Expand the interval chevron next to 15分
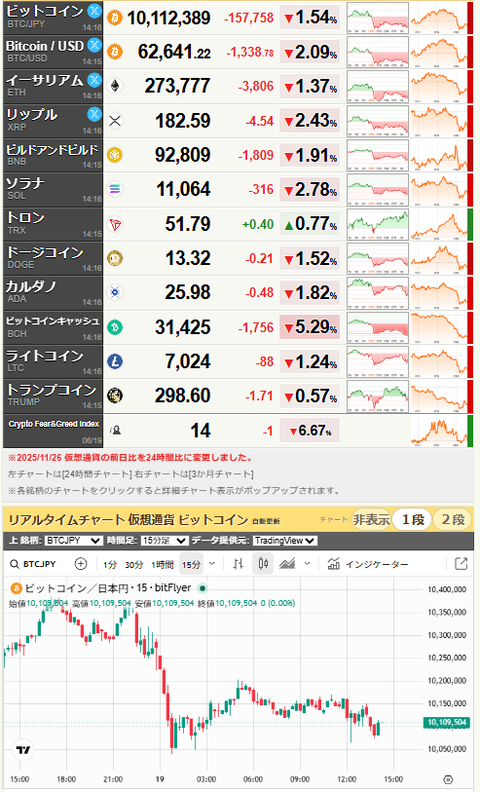The width and height of the screenshot is (480, 792). point(212,564)
